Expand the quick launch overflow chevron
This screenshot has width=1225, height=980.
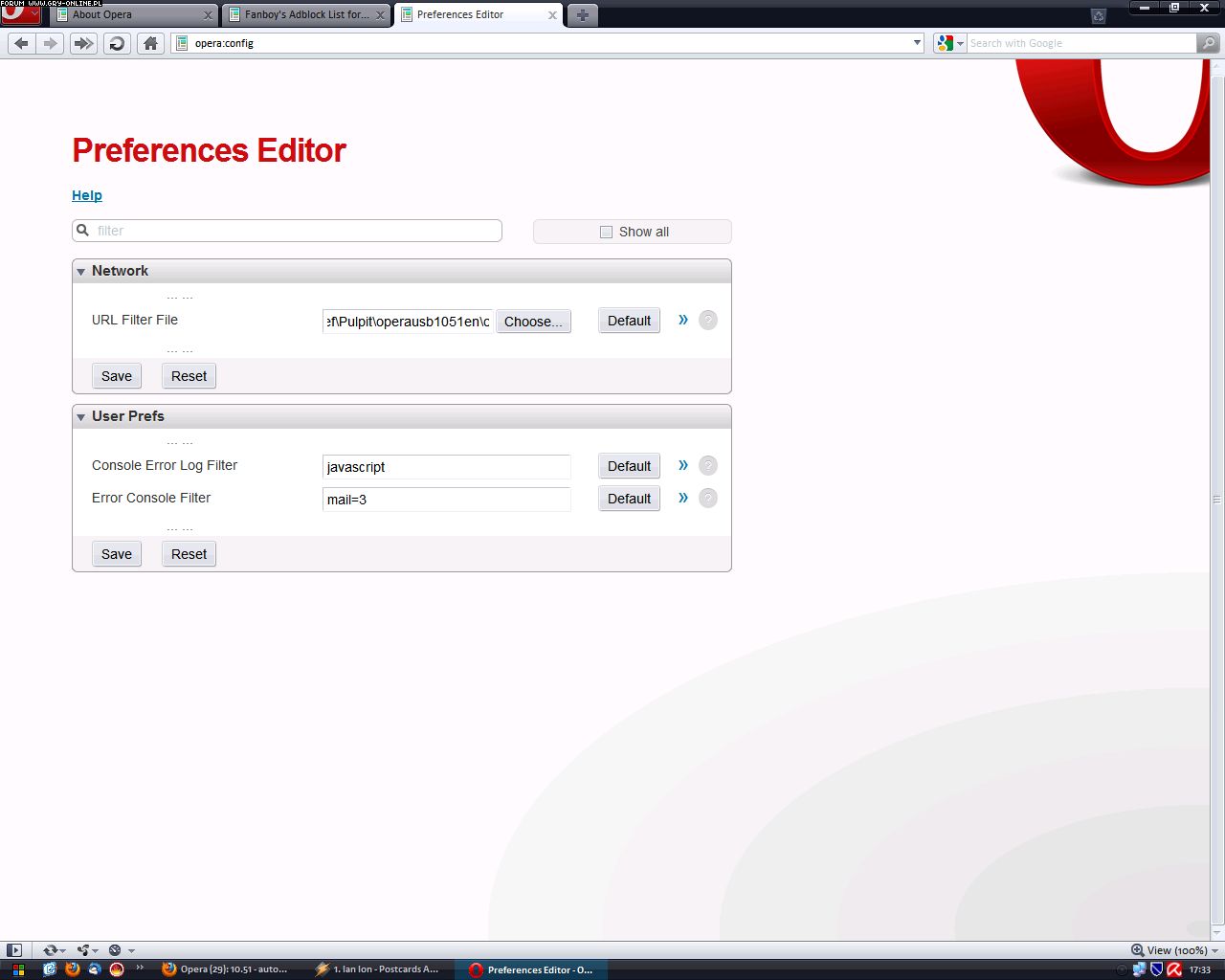tap(140, 968)
